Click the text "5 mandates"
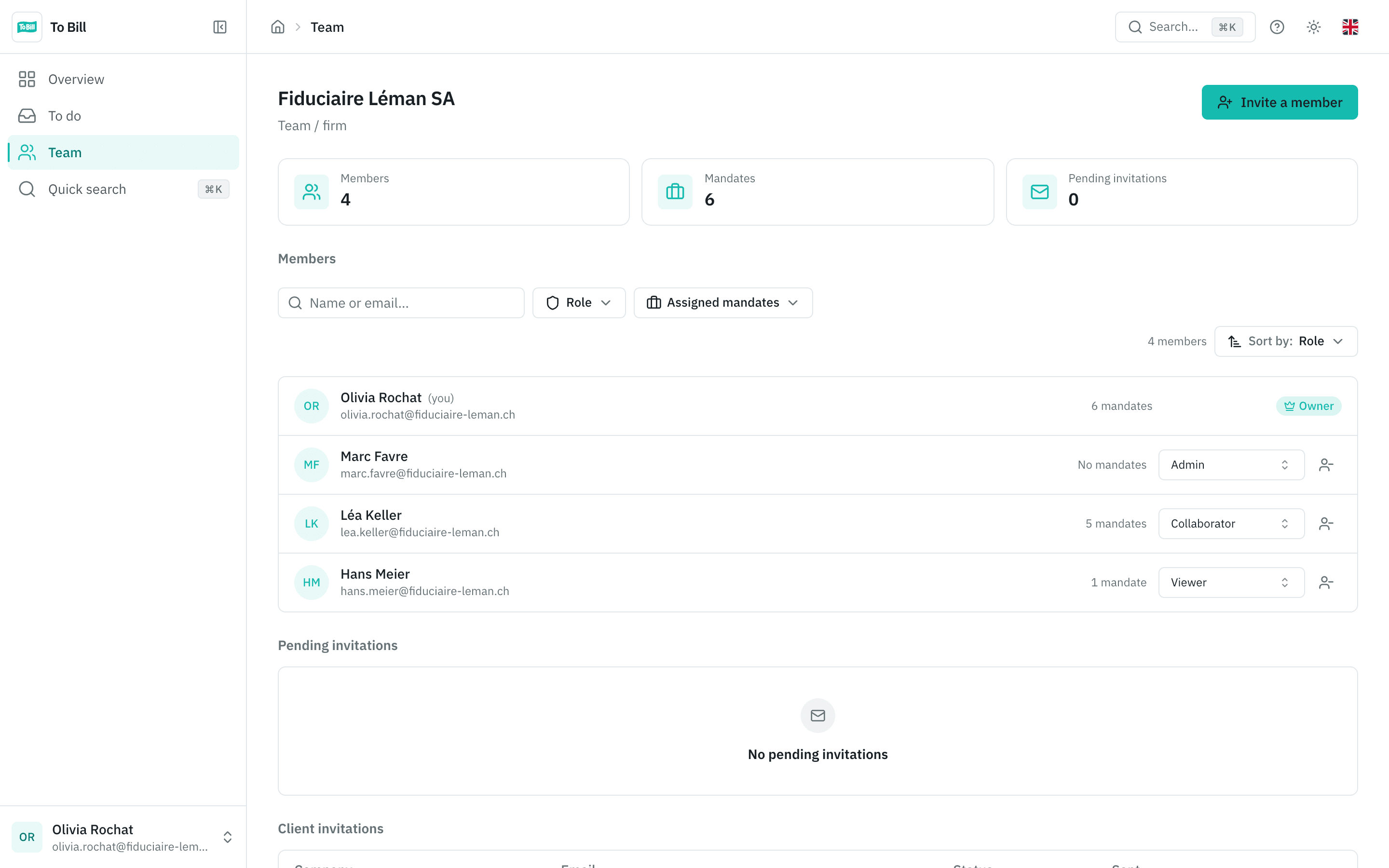The height and width of the screenshot is (868, 1389). tap(1116, 524)
